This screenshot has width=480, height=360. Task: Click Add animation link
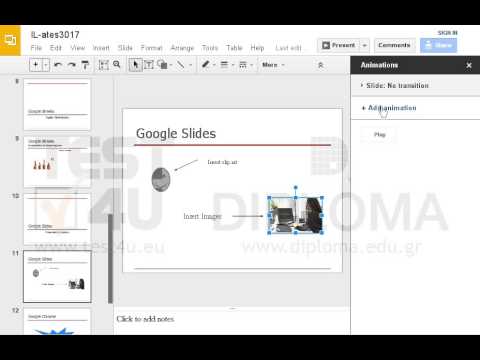click(x=389, y=108)
